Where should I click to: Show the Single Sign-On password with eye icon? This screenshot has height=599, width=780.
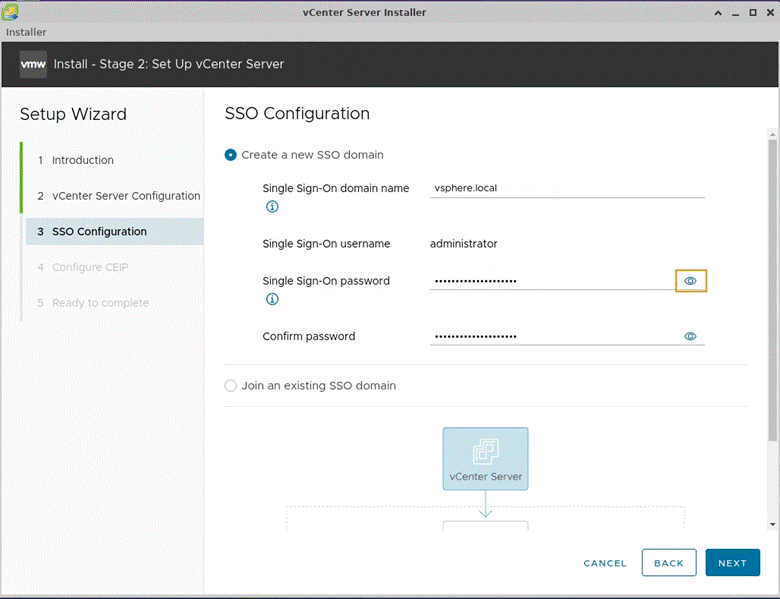click(x=690, y=281)
